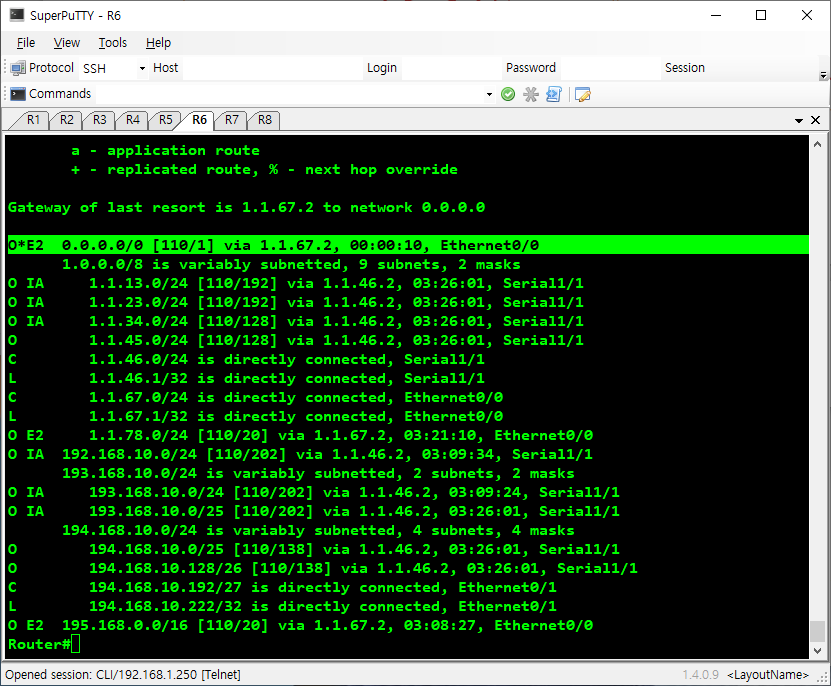Click the Router# prompt cursor
The width and height of the screenshot is (831, 686).
coord(75,644)
